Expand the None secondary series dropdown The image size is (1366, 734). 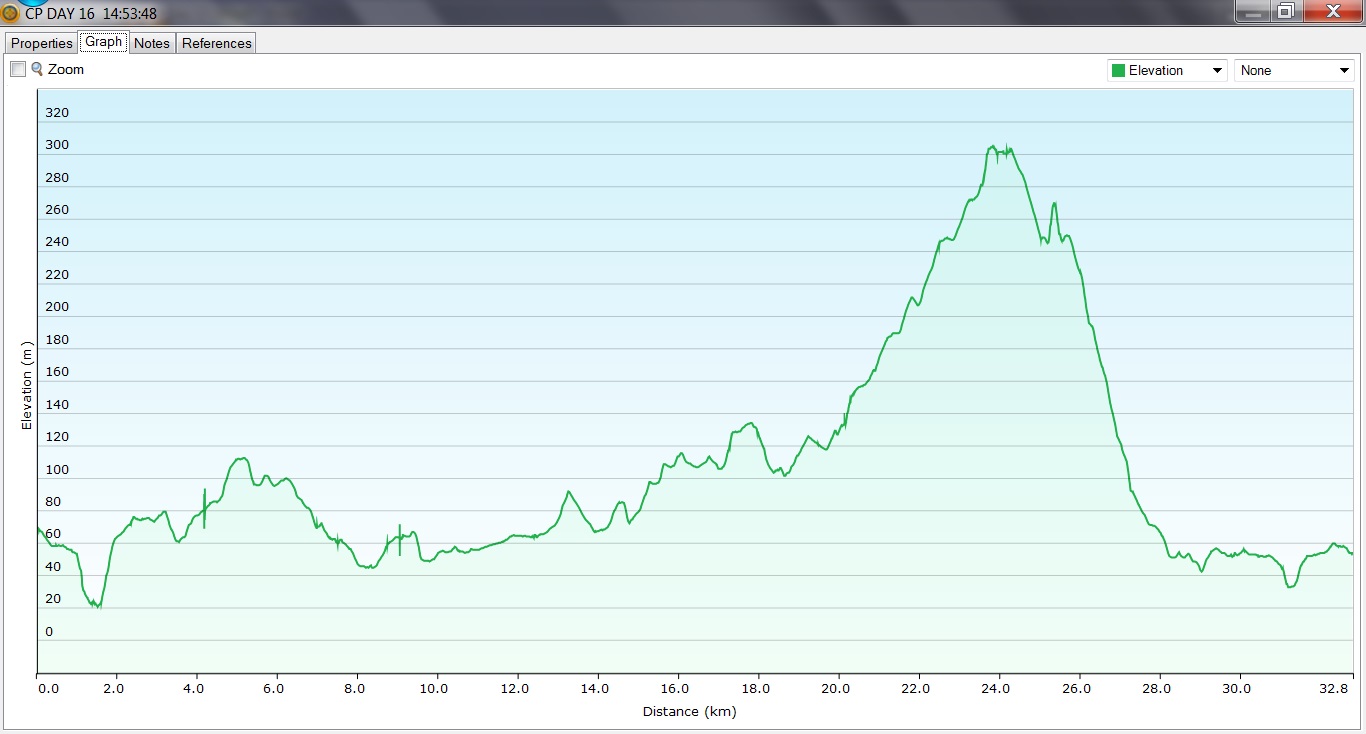coord(1344,71)
